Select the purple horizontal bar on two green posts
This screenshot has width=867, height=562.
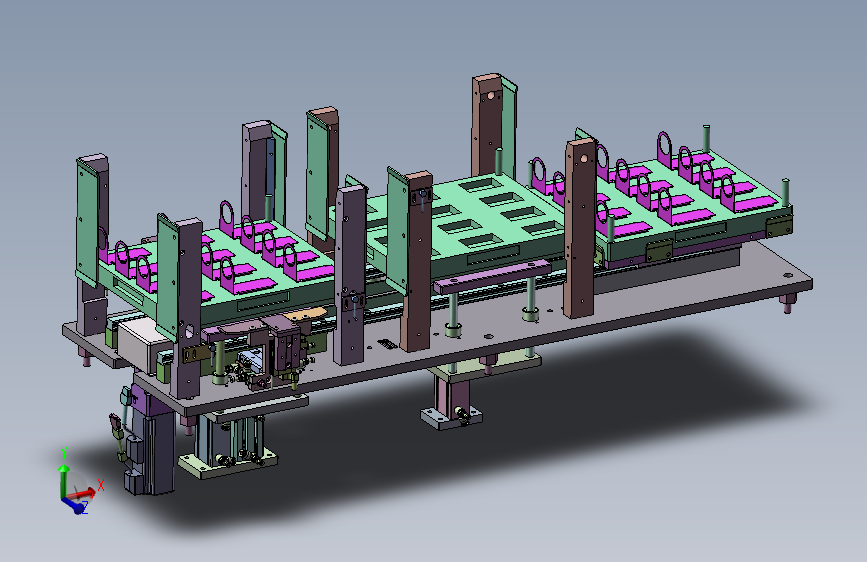pyautogui.click(x=492, y=275)
